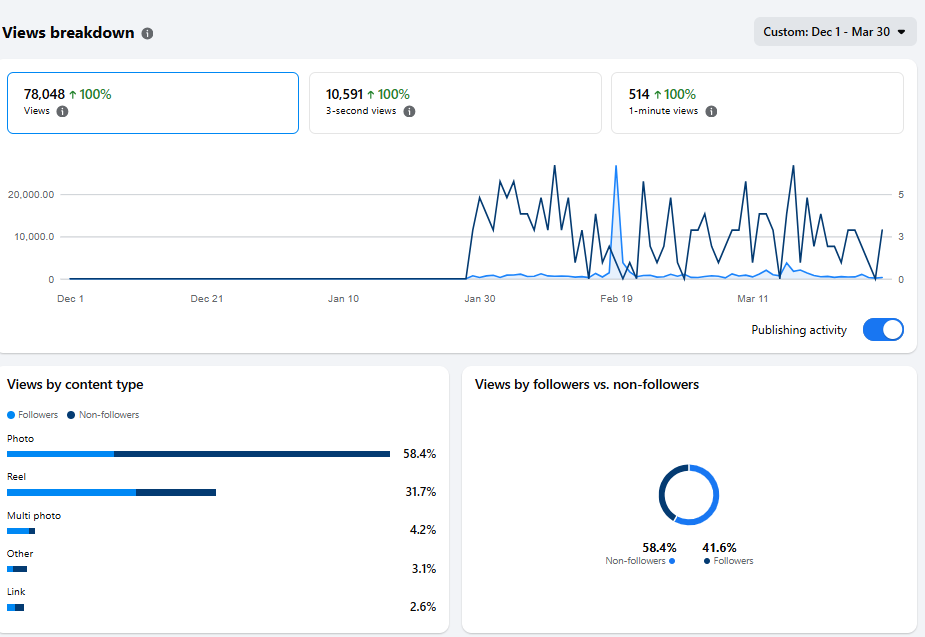Click the Photo content type bar
This screenshot has height=637, width=925.
(200, 453)
